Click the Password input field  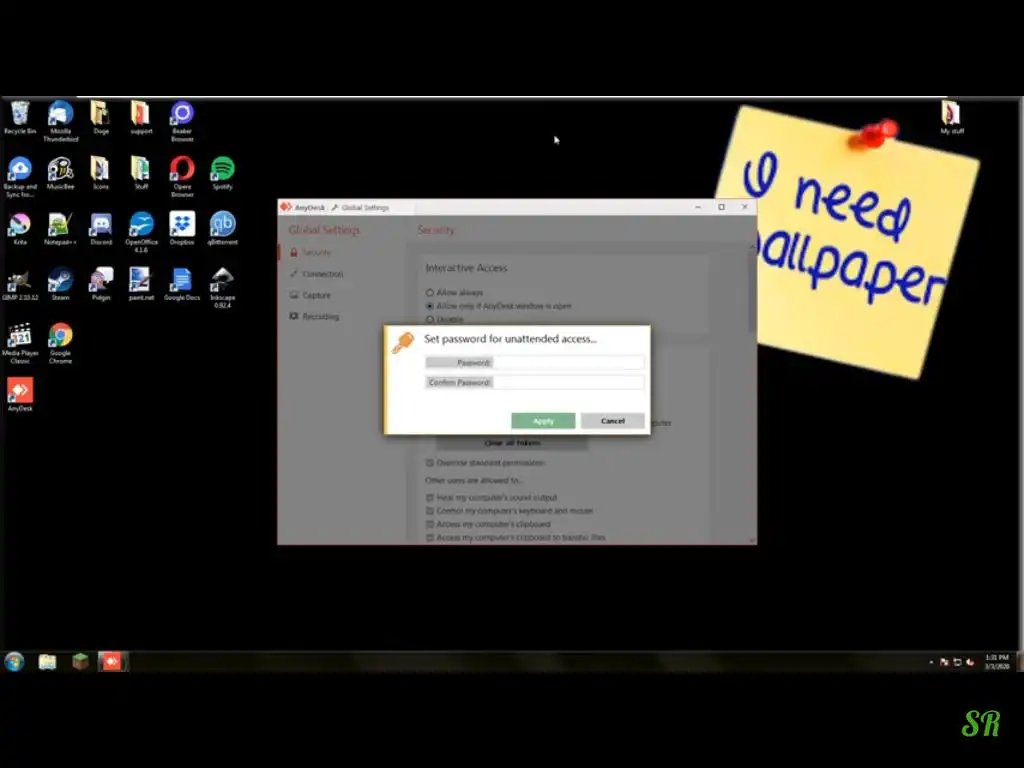(x=568, y=362)
